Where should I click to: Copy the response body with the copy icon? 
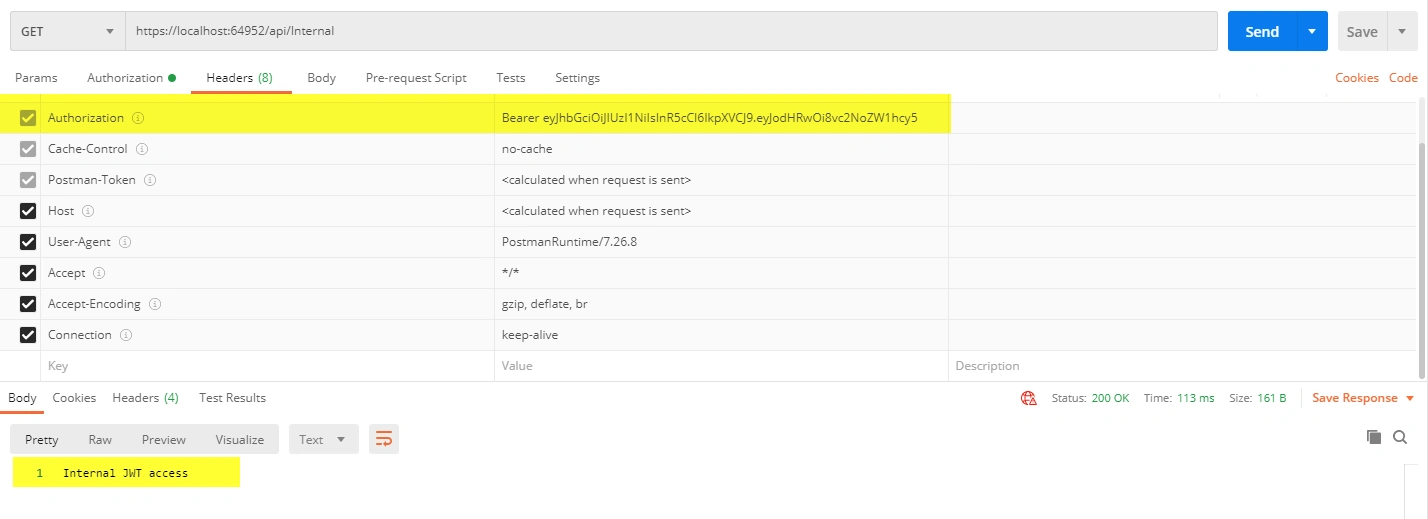tap(1374, 437)
